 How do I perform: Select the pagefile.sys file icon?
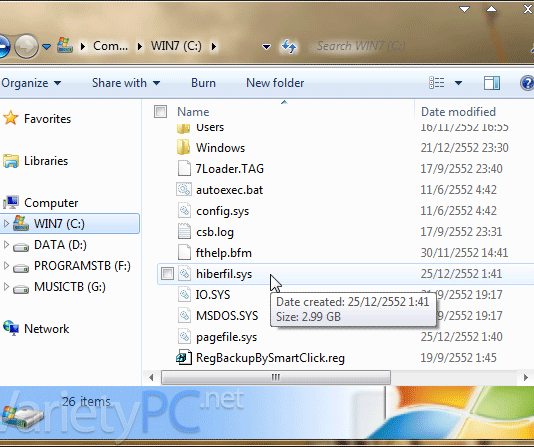(184, 337)
